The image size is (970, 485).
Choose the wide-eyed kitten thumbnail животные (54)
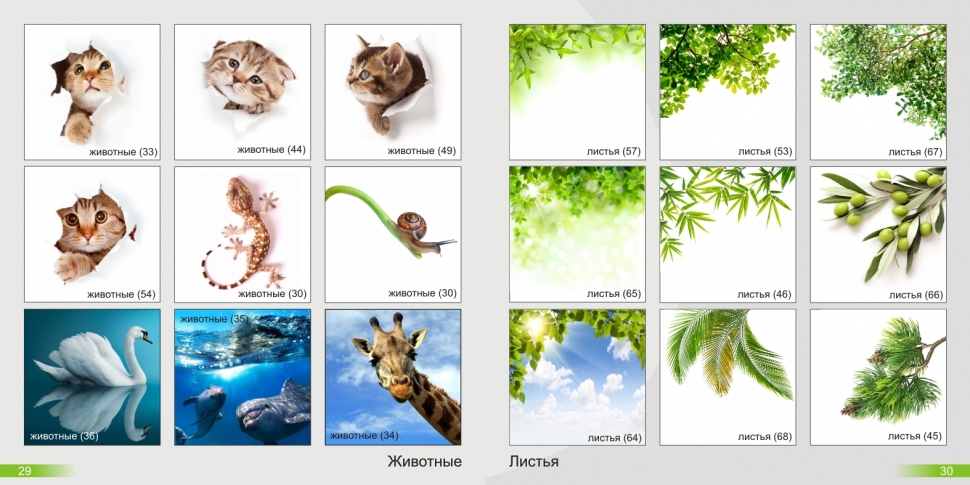pos(92,234)
